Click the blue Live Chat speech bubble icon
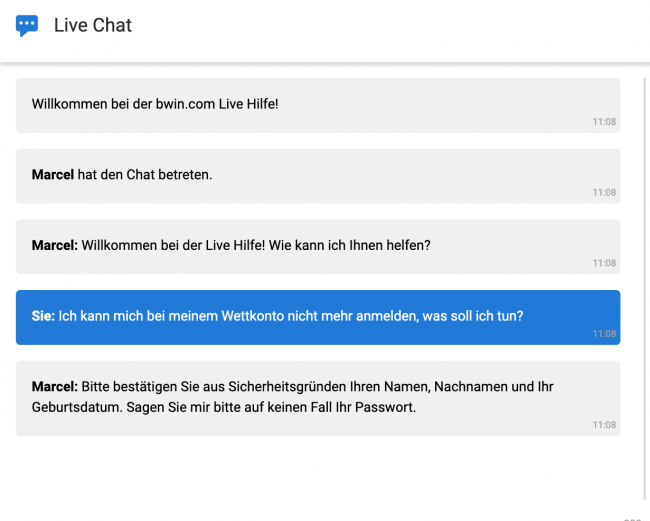The image size is (650, 521). pyautogui.click(x=27, y=26)
